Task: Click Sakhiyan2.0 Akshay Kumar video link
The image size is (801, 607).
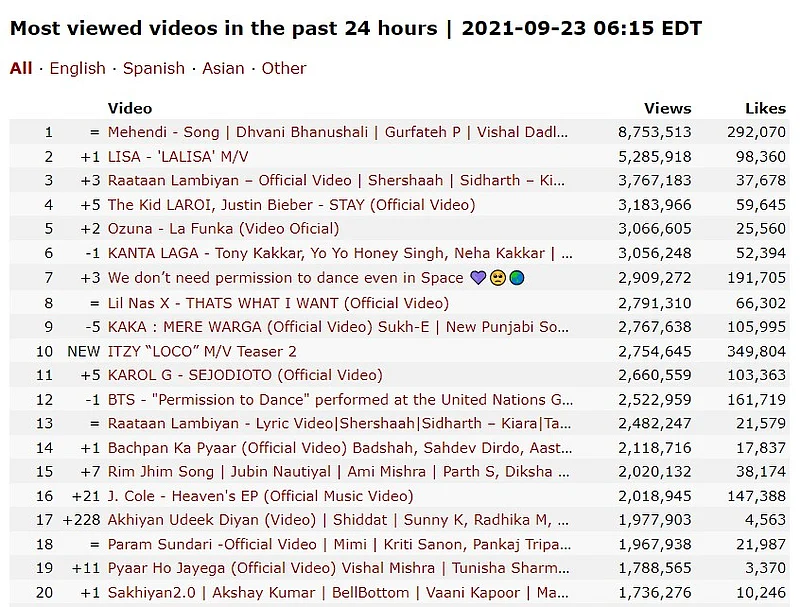Action: pos(340,594)
